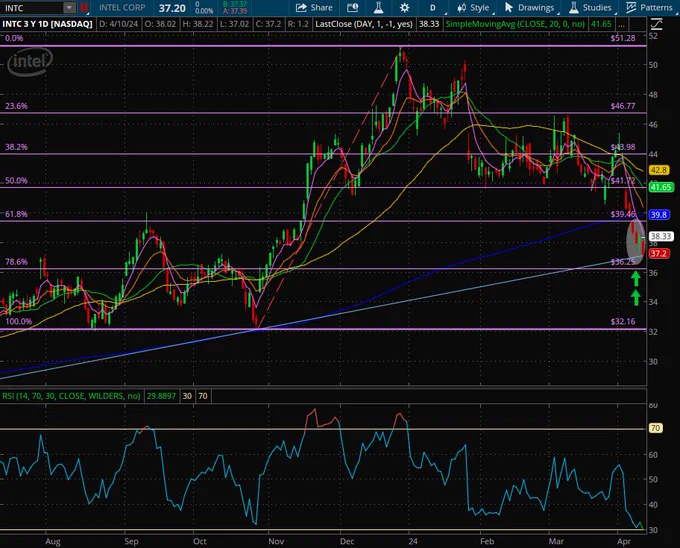Select the RSI 70 overbought level tag
The image size is (680, 548).
[x=203, y=396]
